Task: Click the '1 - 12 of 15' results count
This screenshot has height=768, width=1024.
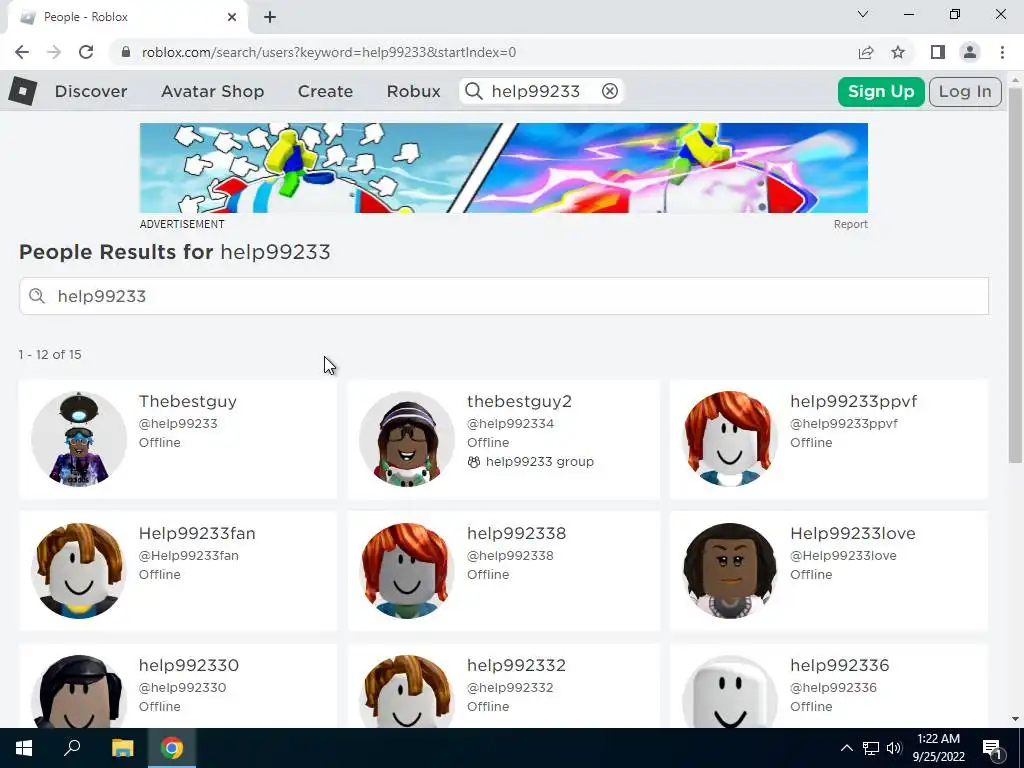Action: pyautogui.click(x=50, y=355)
